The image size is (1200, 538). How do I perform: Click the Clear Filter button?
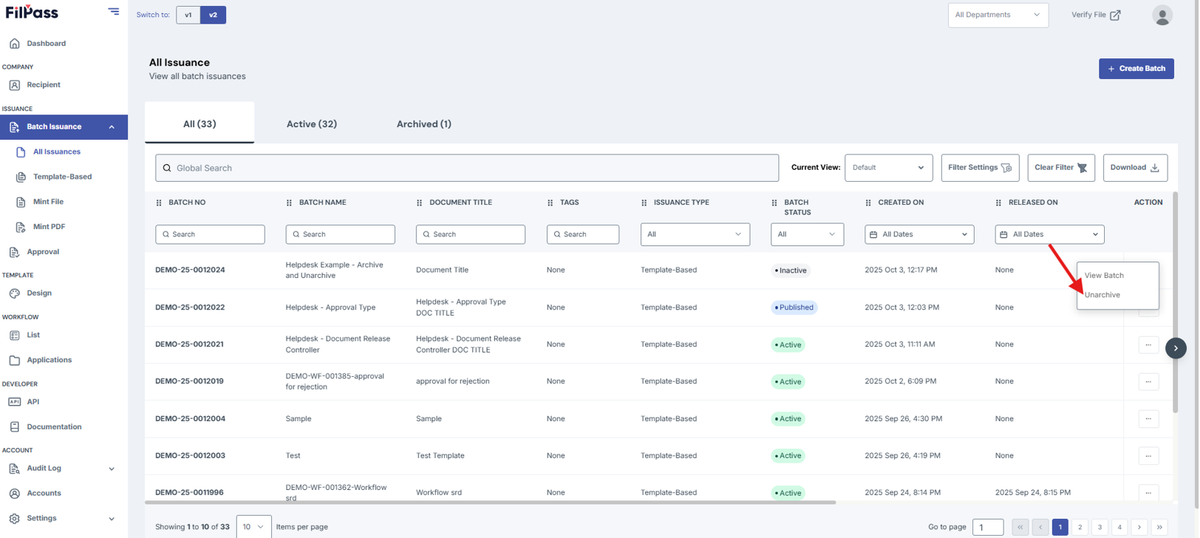click(1061, 168)
